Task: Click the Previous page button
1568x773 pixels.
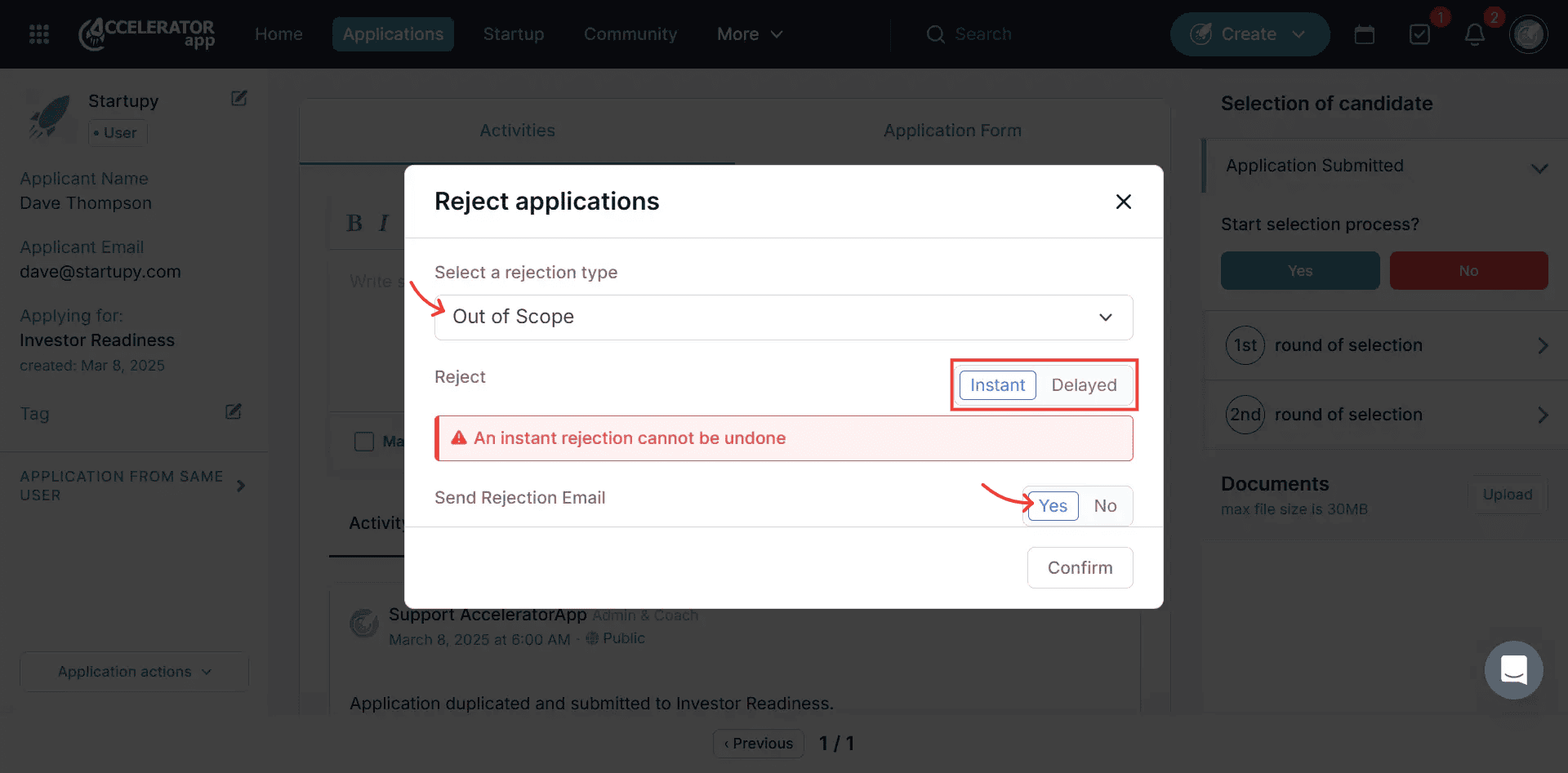Action: (x=759, y=744)
